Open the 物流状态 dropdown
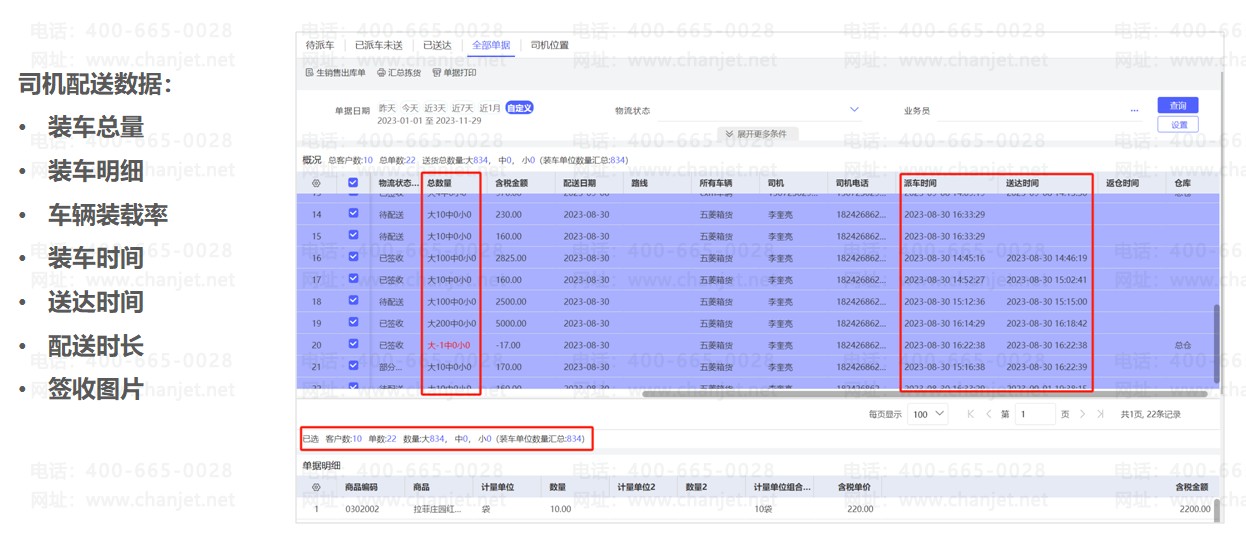The width and height of the screenshot is (1246, 549). point(854,110)
